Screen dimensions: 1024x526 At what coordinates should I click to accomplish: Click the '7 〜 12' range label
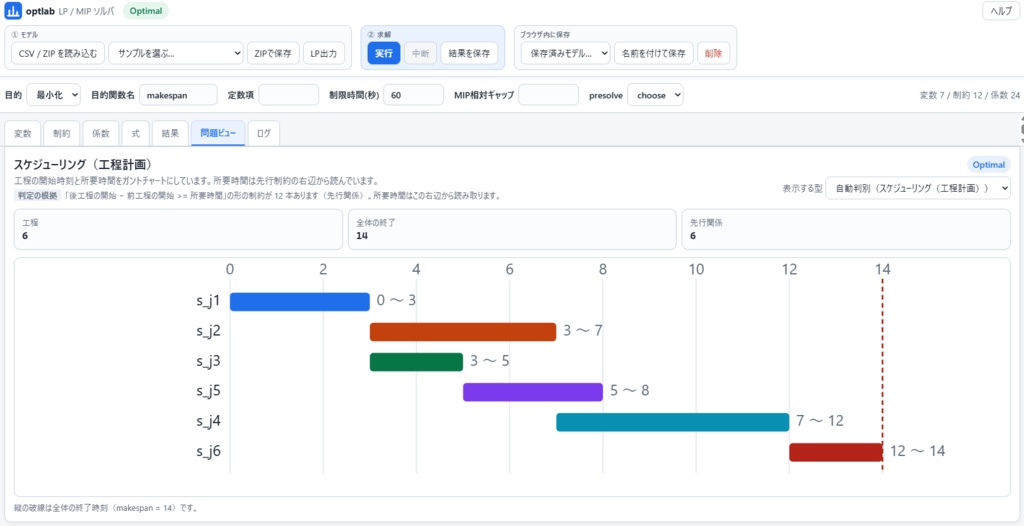pos(820,421)
